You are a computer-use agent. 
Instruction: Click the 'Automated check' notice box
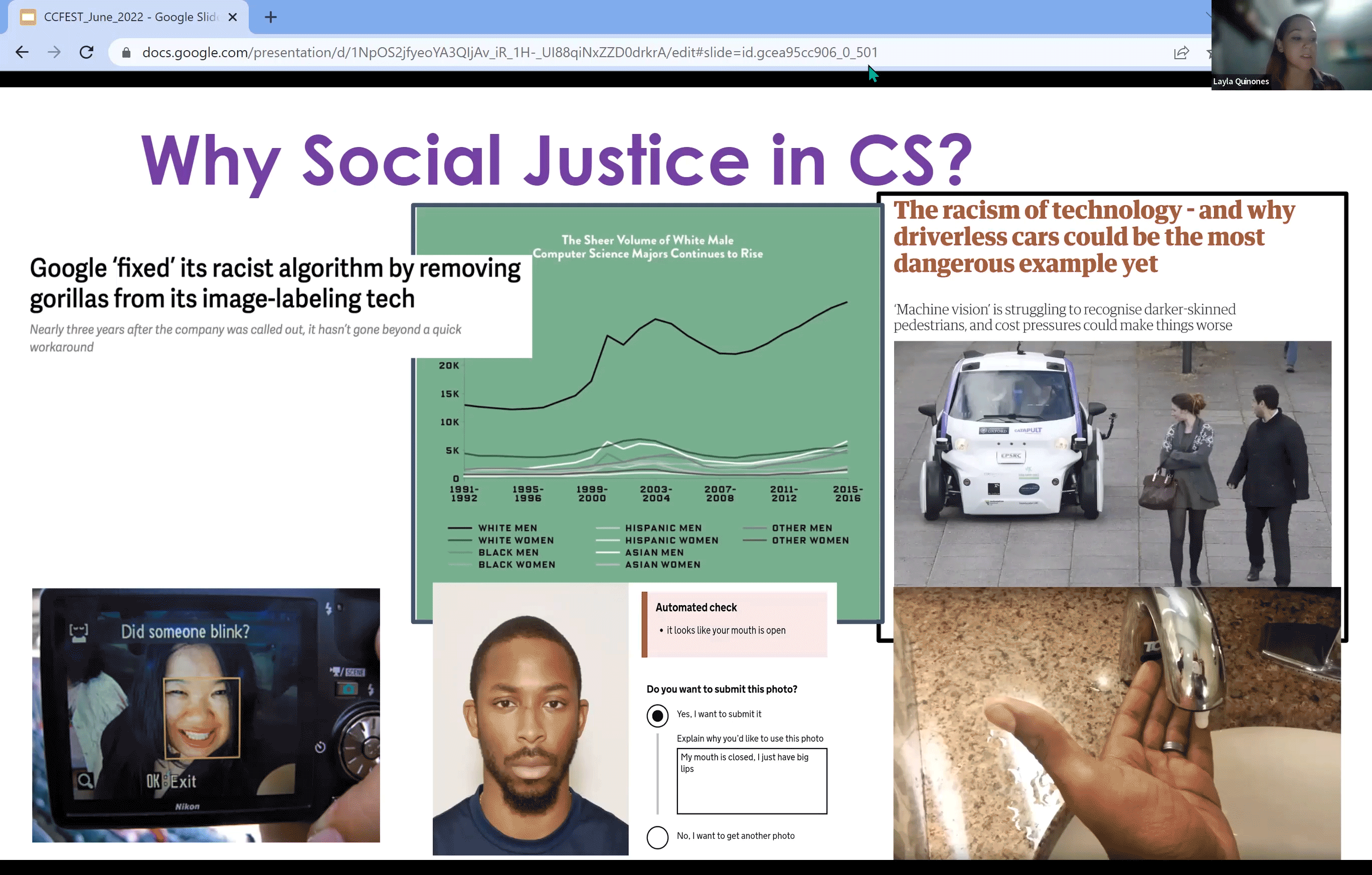(735, 624)
